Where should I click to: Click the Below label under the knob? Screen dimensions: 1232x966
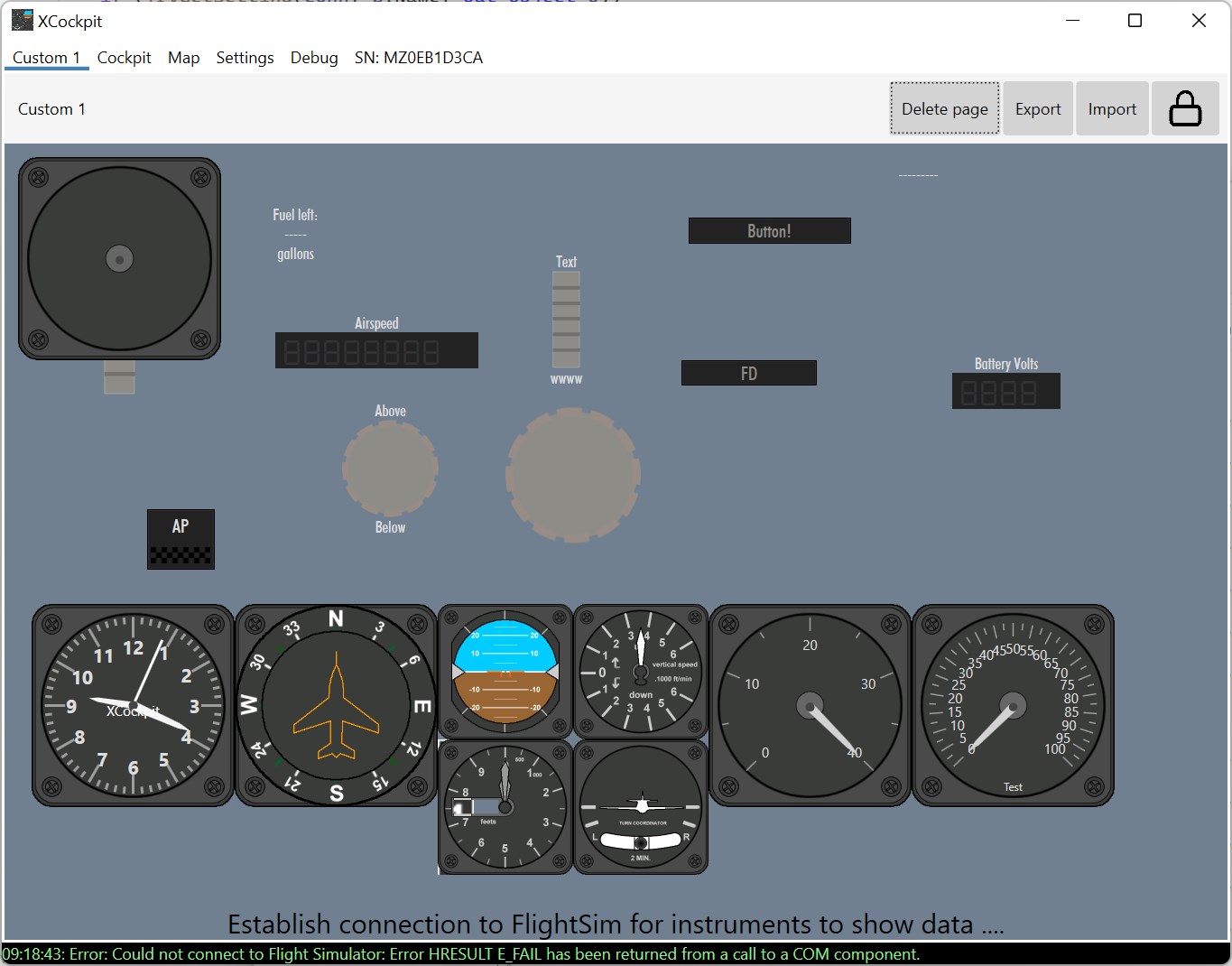pyautogui.click(x=390, y=527)
